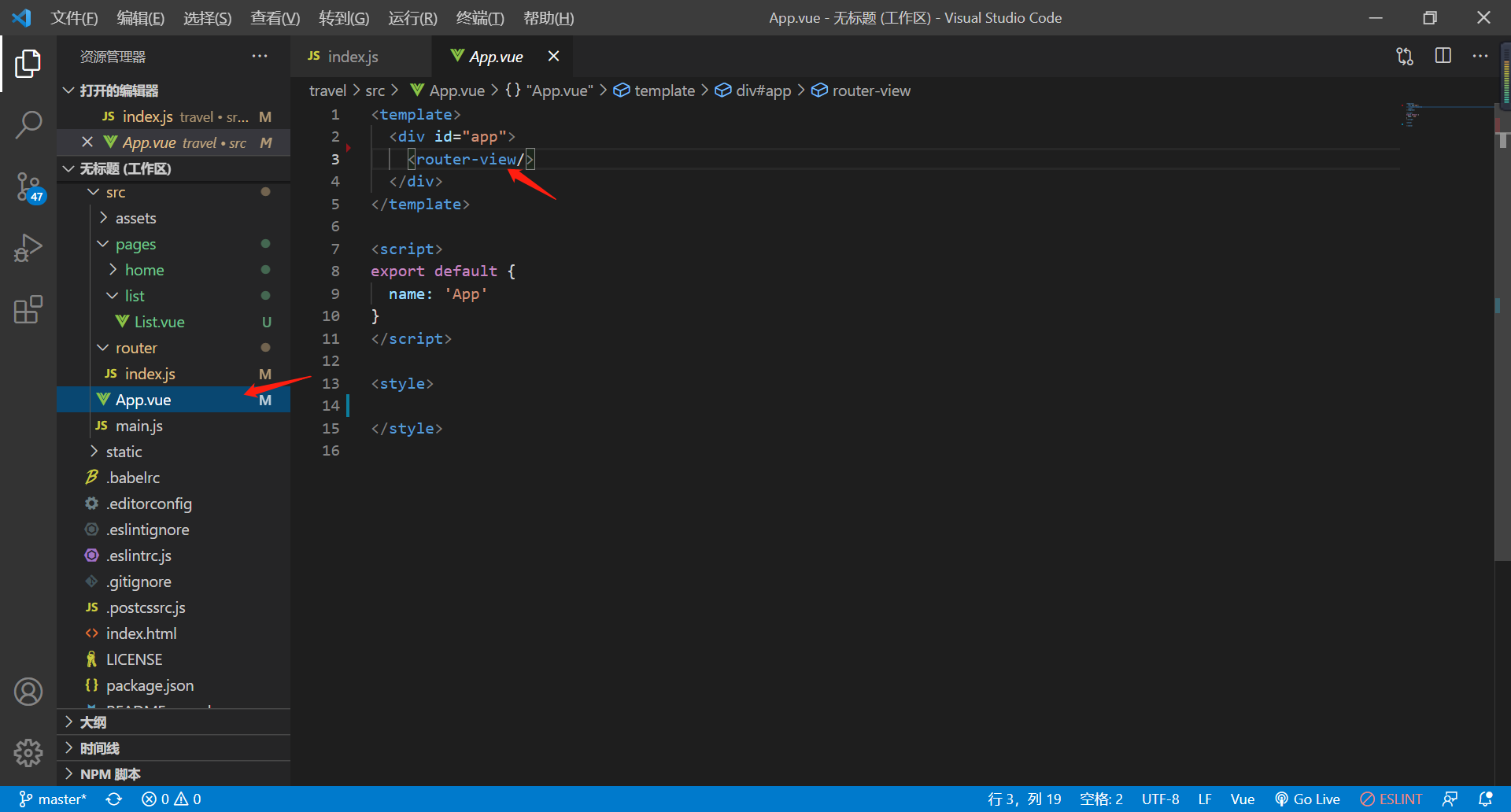Expand the static folder
Image resolution: width=1511 pixels, height=812 pixels.
click(173, 452)
